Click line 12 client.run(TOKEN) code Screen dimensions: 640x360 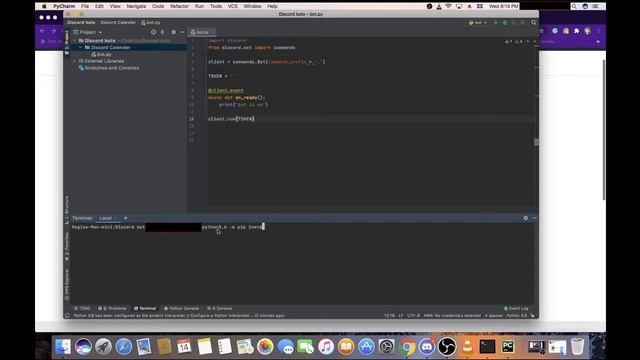click(x=231, y=119)
